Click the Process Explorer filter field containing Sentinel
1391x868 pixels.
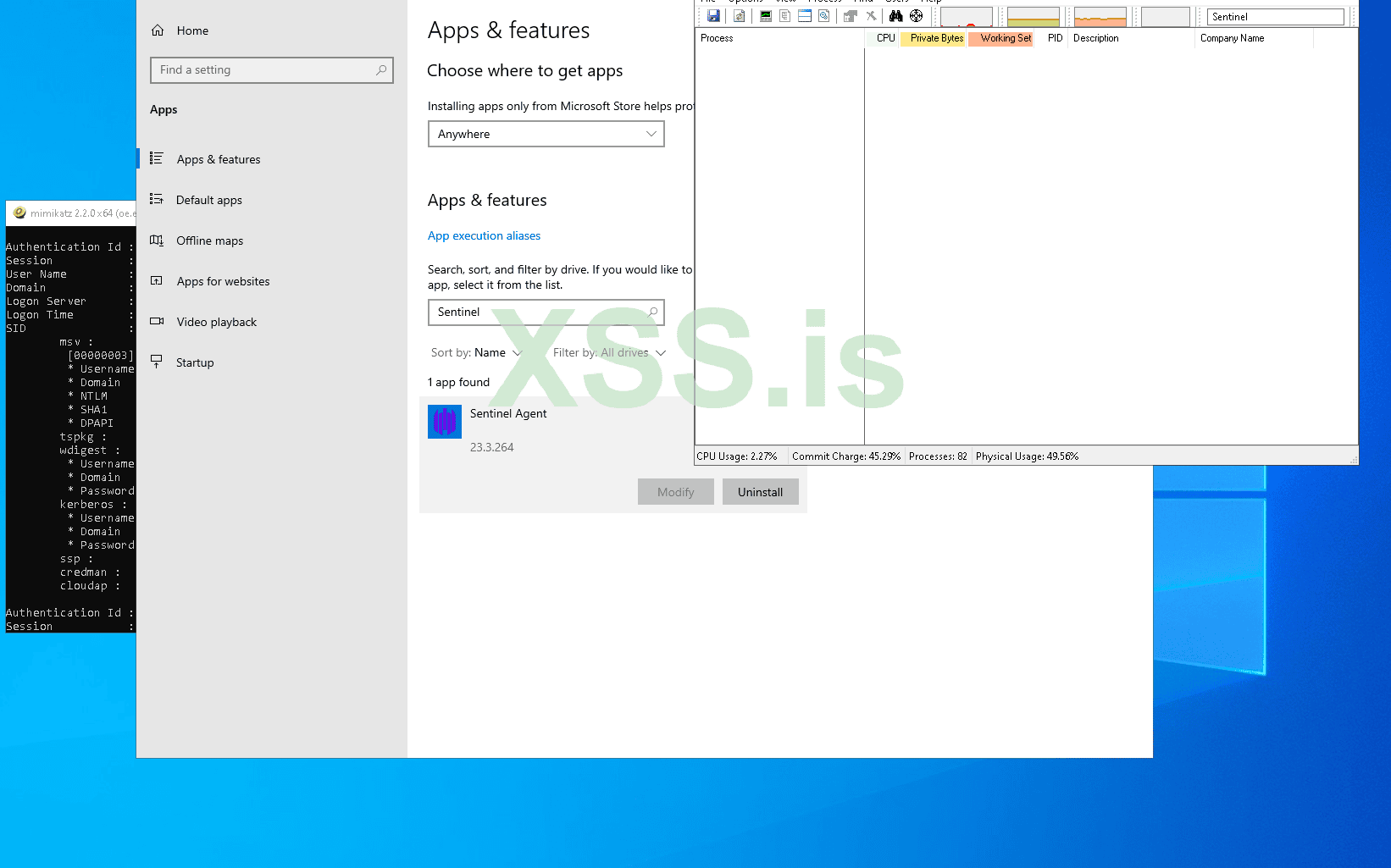[x=1276, y=17]
